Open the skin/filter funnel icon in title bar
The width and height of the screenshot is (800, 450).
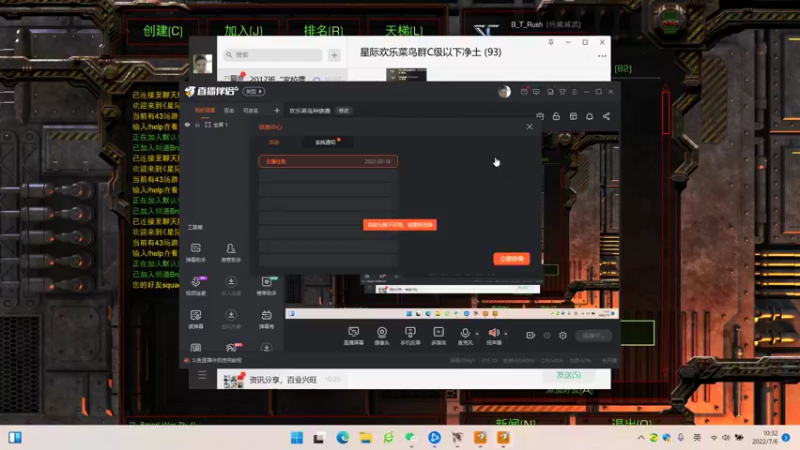(x=562, y=92)
